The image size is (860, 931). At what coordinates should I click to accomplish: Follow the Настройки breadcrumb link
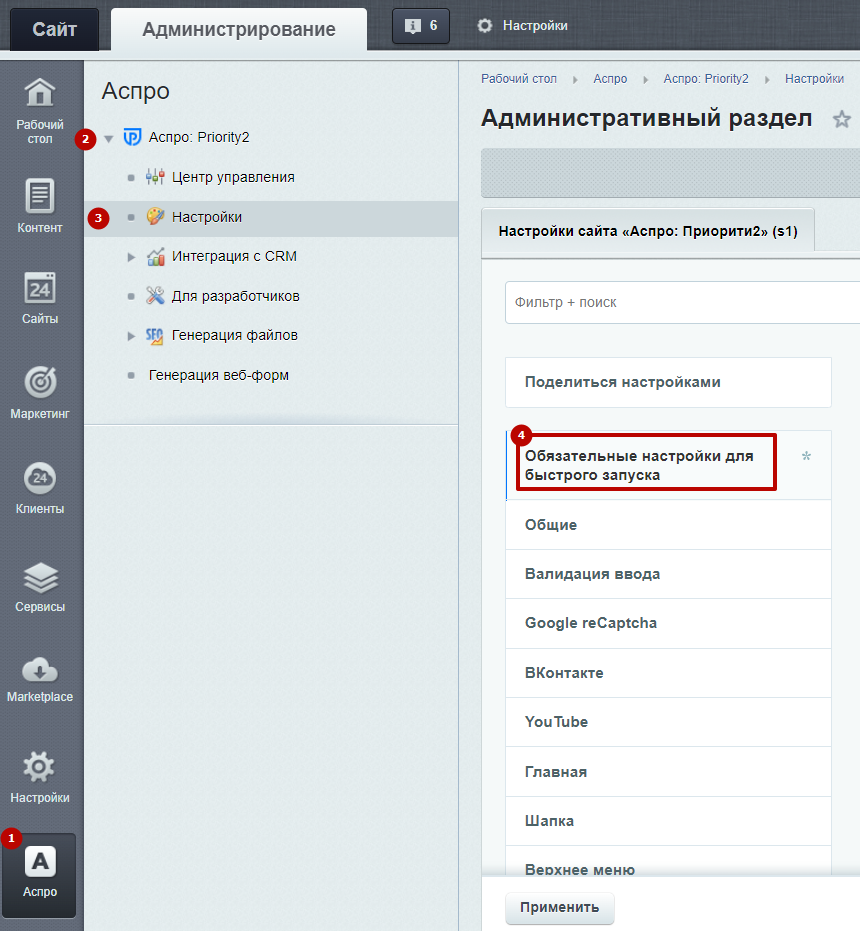tap(814, 79)
